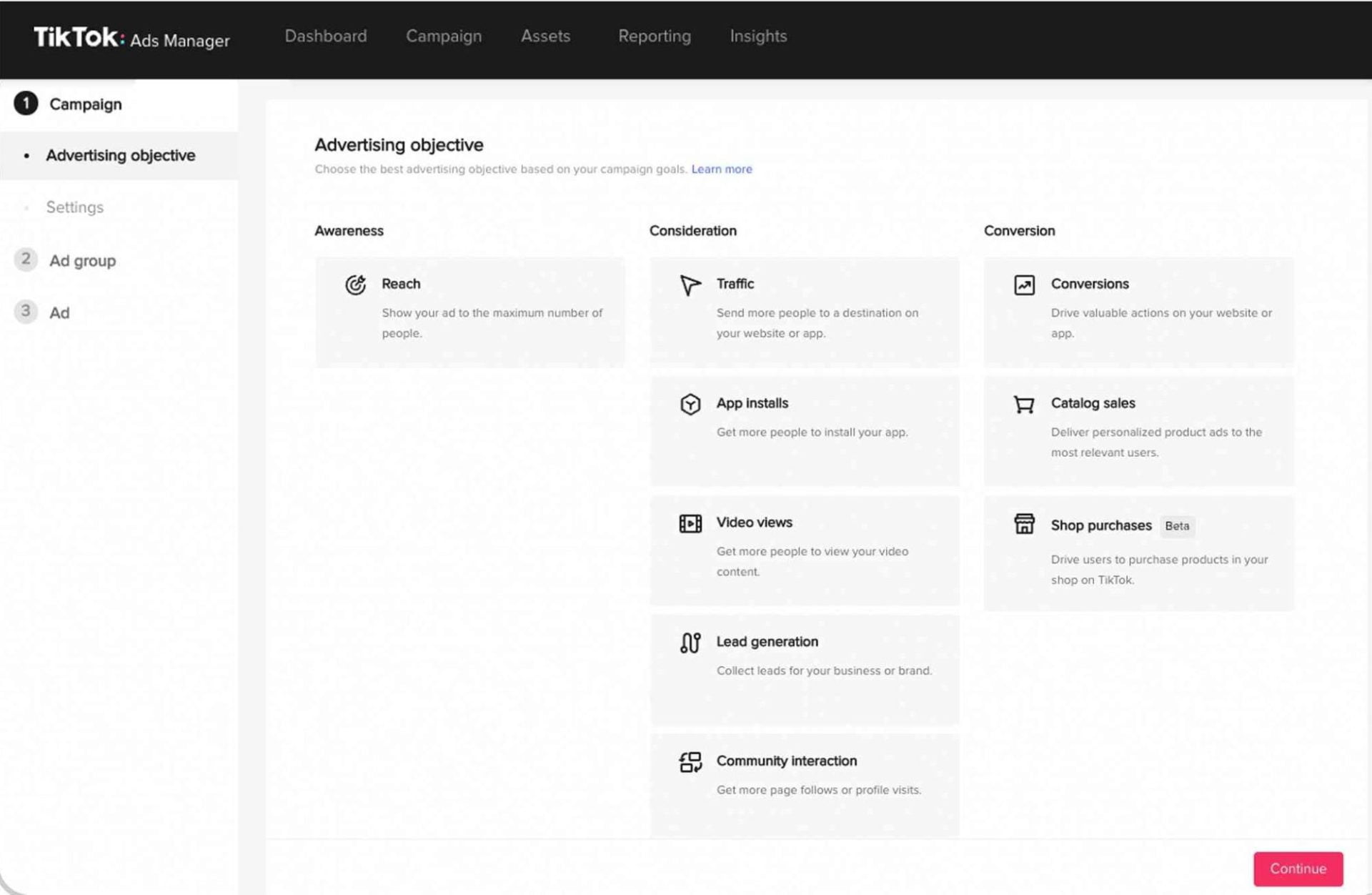This screenshot has width=1372, height=895.
Task: Open the Campaign top navigation item
Action: 443,36
